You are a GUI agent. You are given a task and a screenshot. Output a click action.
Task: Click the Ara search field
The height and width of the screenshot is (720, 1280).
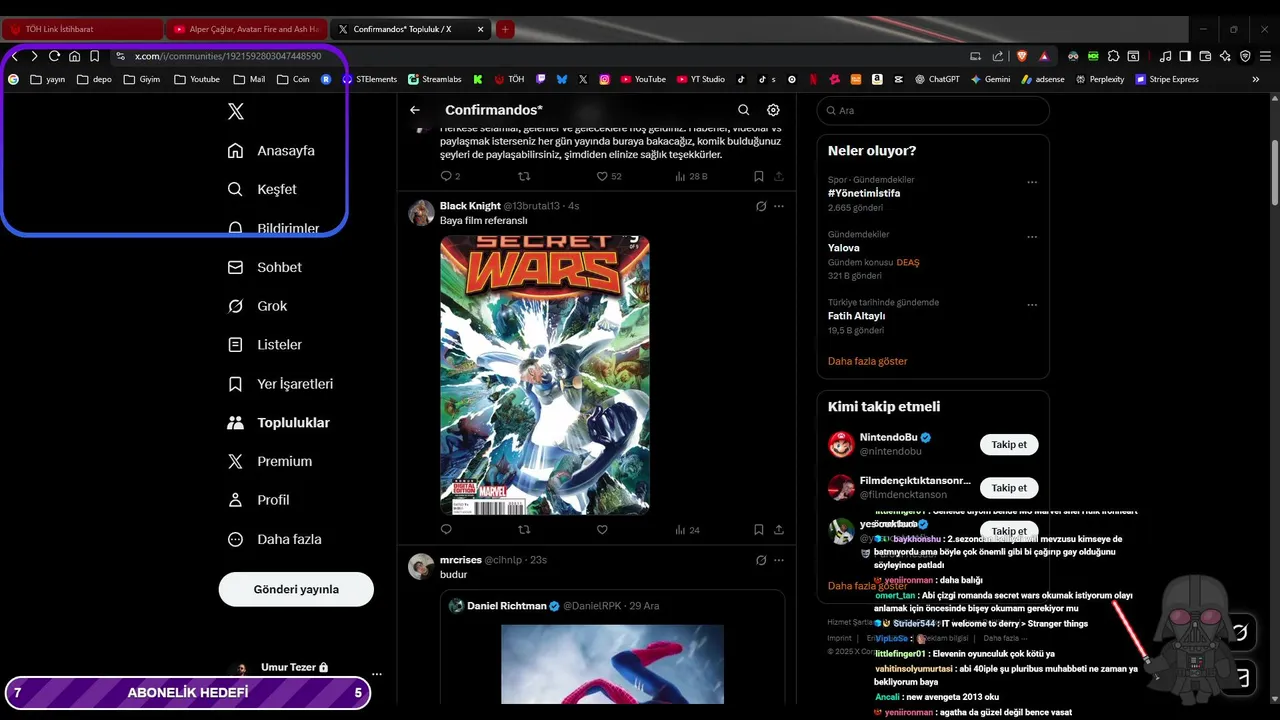coord(933,110)
